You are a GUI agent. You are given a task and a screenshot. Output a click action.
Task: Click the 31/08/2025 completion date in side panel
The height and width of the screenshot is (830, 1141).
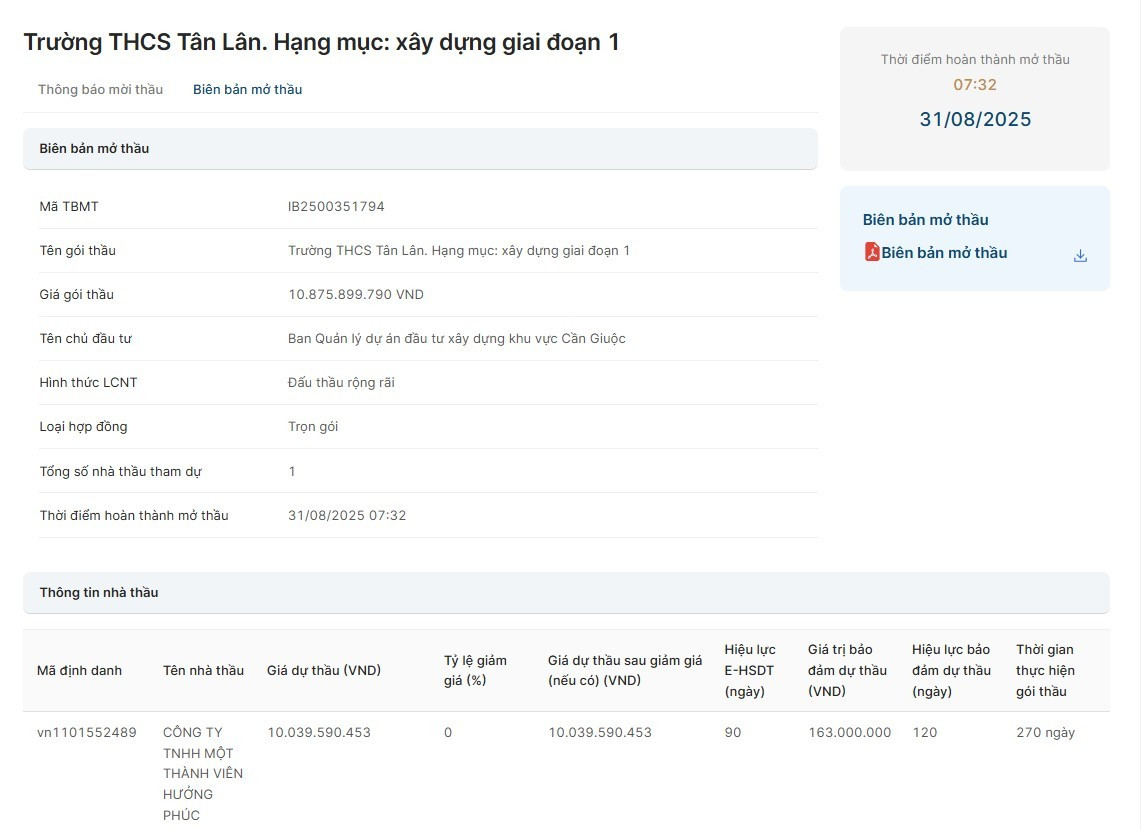click(975, 120)
